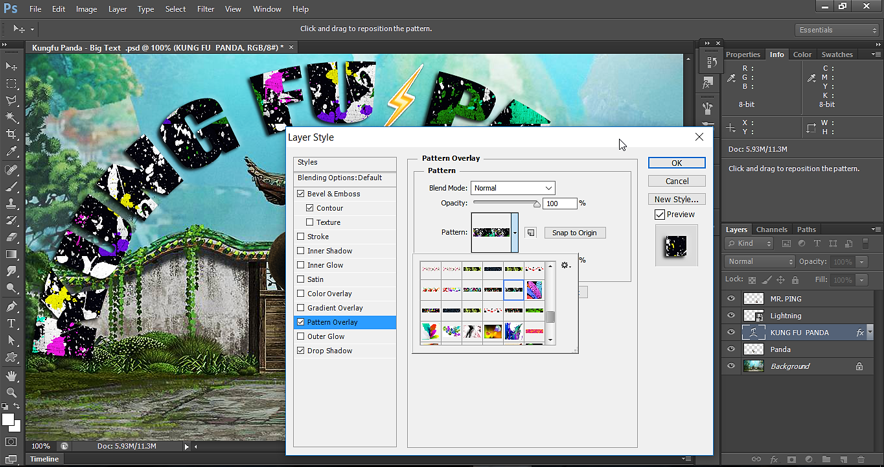Click the lock position icon in Layers
This screenshot has width=885, height=467.
pyautogui.click(x=781, y=280)
